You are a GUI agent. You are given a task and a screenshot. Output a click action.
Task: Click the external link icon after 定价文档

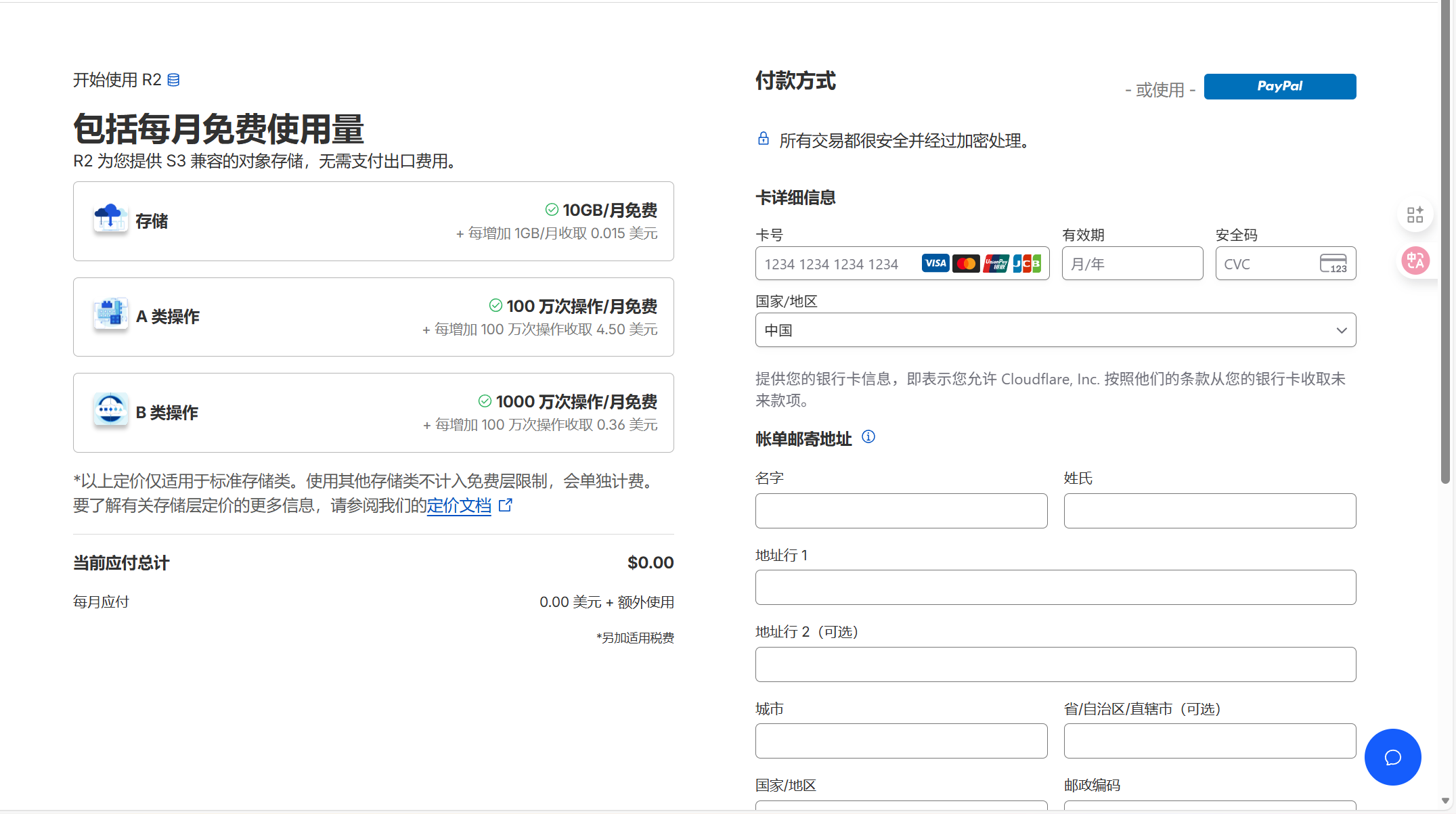pyautogui.click(x=505, y=505)
